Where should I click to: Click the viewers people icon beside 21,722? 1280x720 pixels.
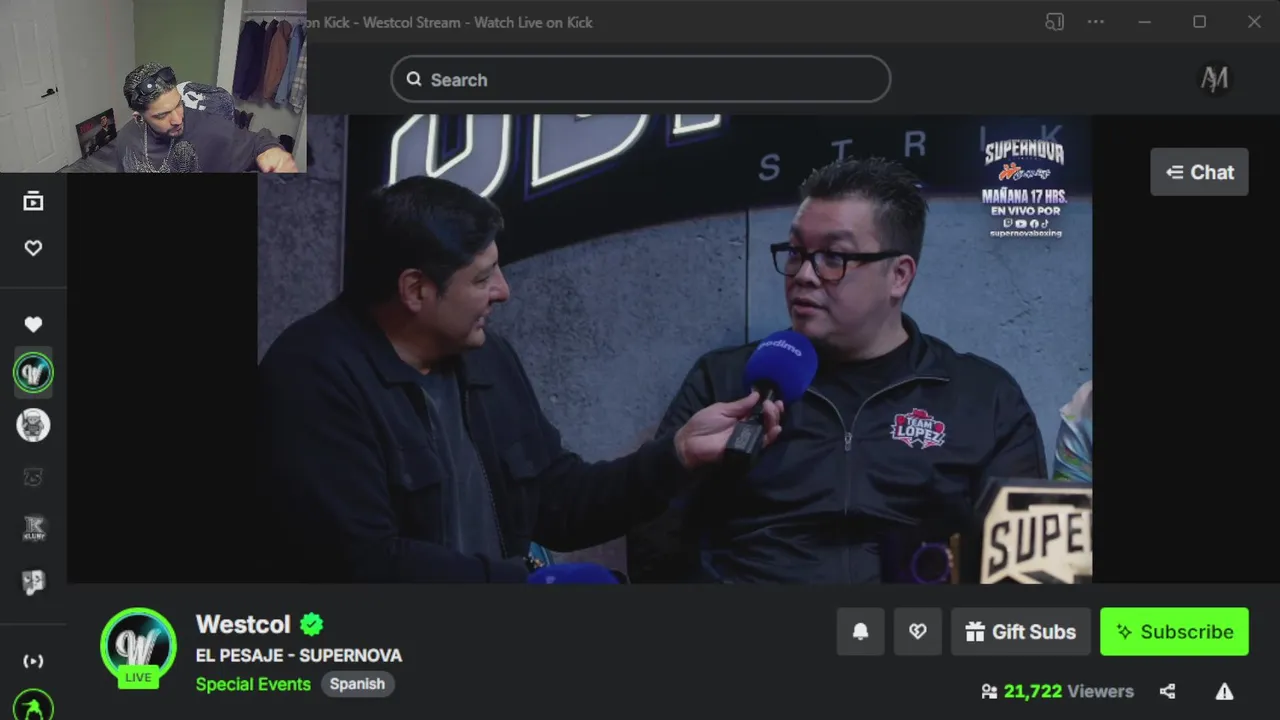pyautogui.click(x=989, y=691)
